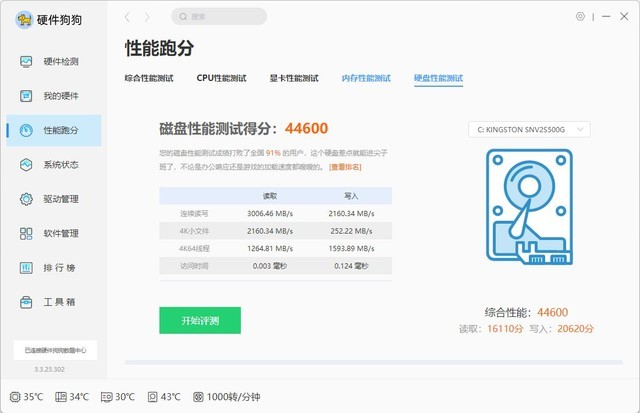640x413 pixels.
Task: Click the settings icon in the title bar
Action: click(x=580, y=17)
